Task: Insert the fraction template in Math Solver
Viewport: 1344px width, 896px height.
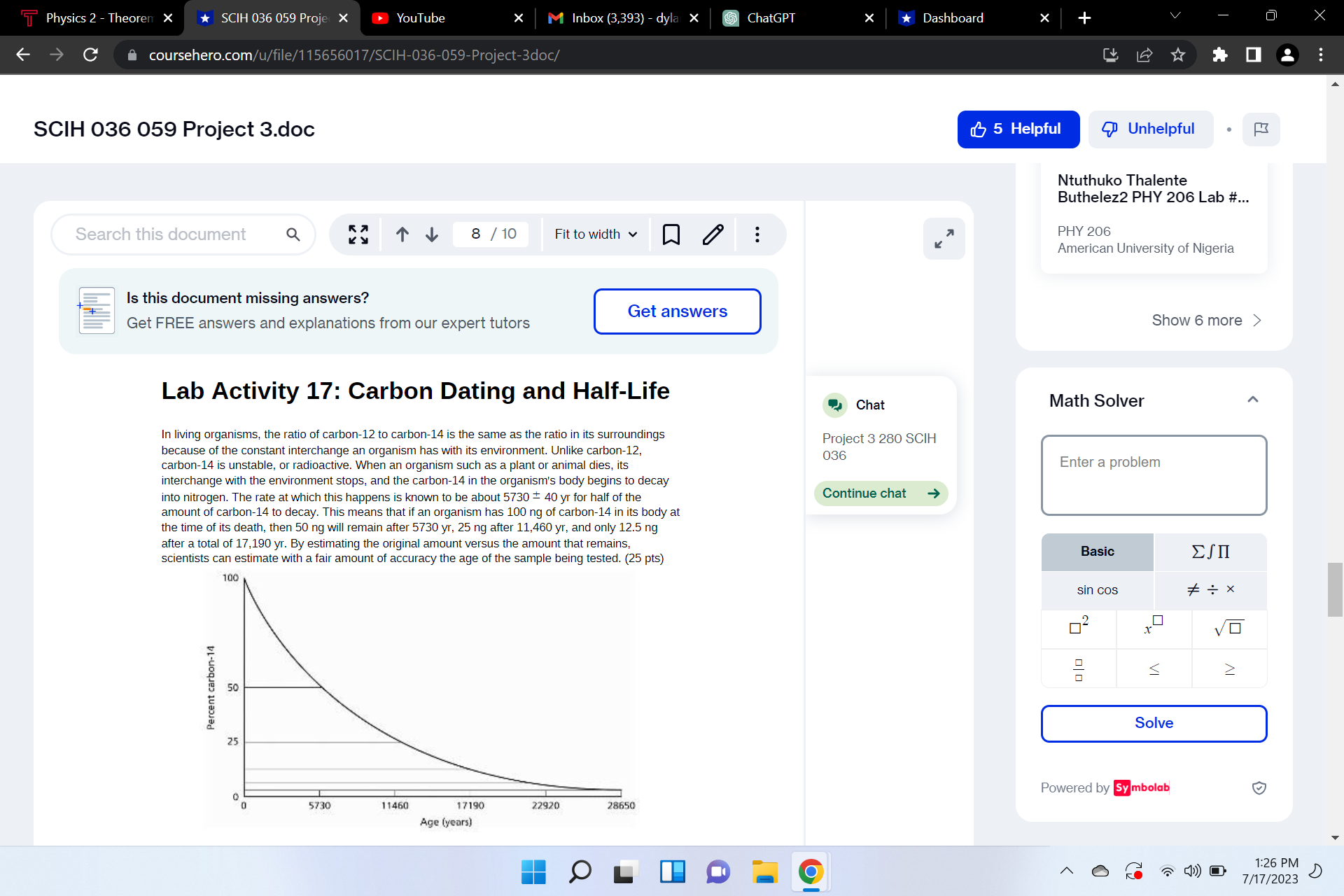Action: [1078, 668]
